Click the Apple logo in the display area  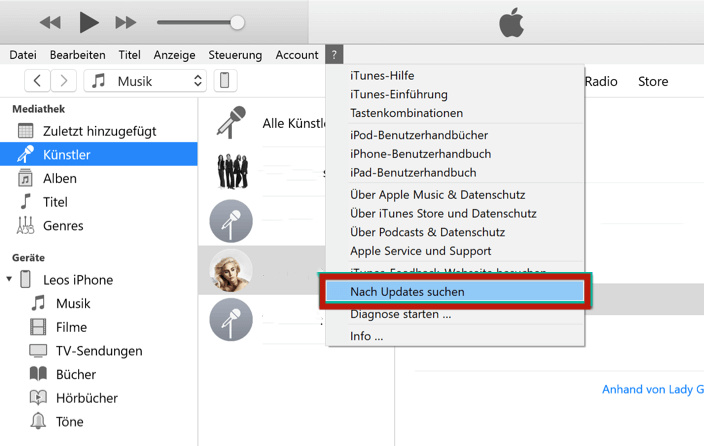click(x=511, y=22)
